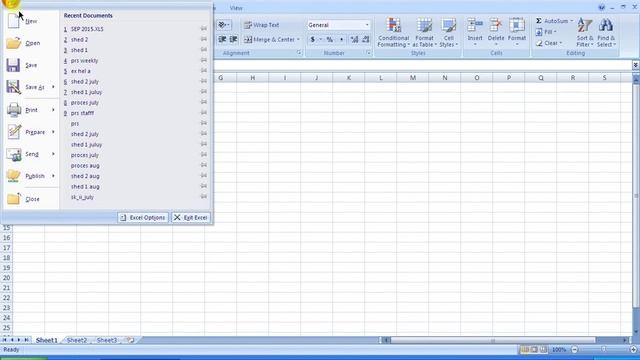Pin the 'sk_u_july' recent document
The height and width of the screenshot is (360, 640).
204,196
